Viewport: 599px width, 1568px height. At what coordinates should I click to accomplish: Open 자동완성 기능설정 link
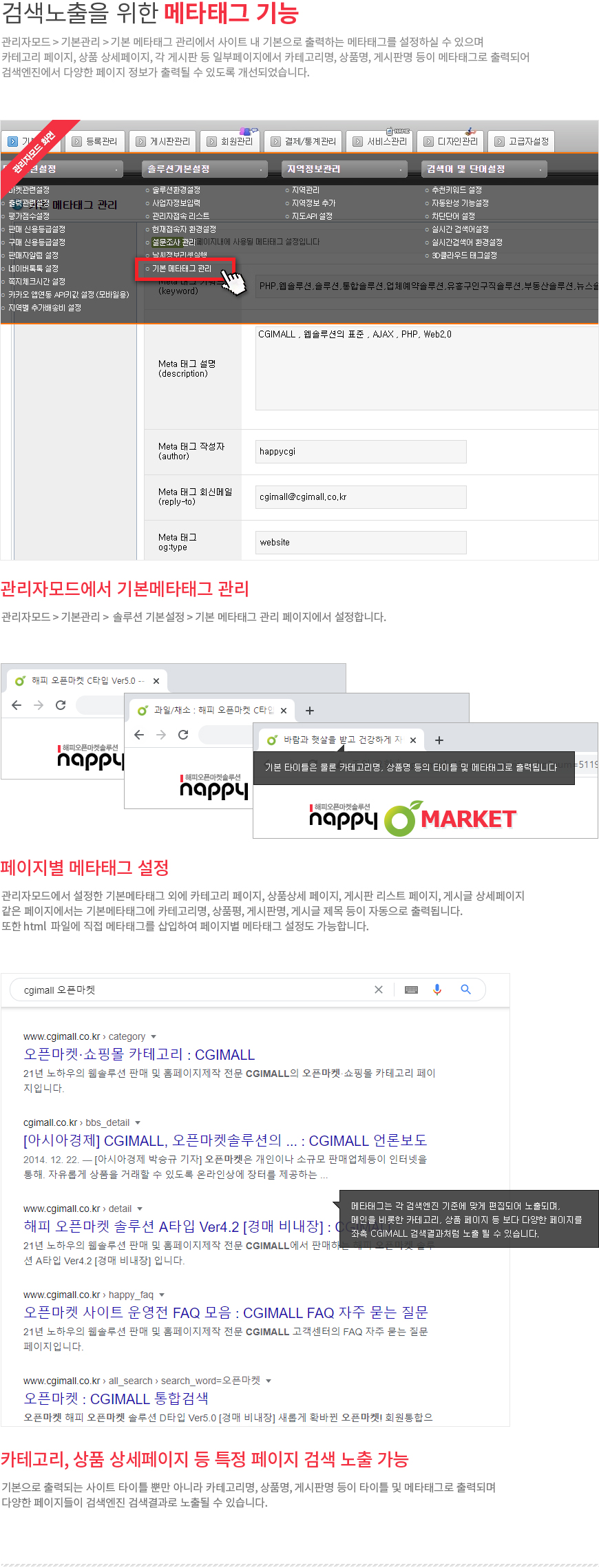(460, 203)
